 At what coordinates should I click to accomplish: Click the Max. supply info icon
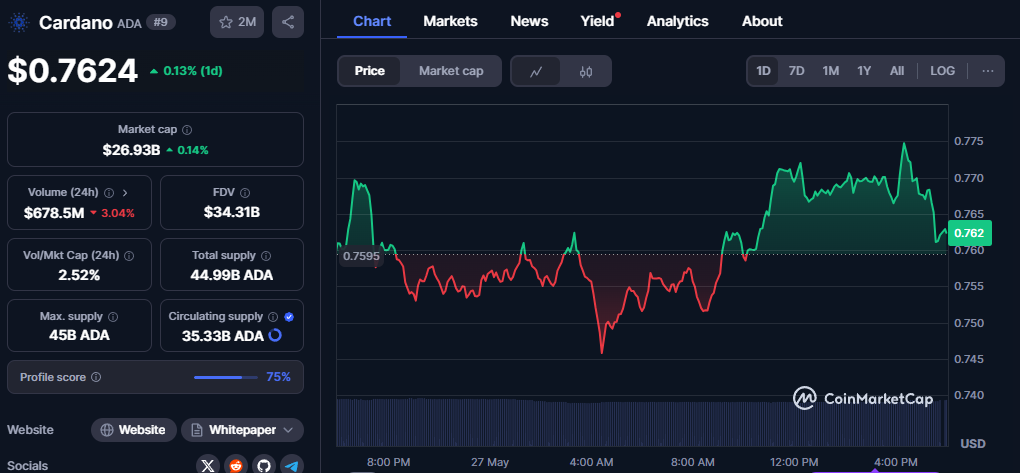(x=113, y=317)
